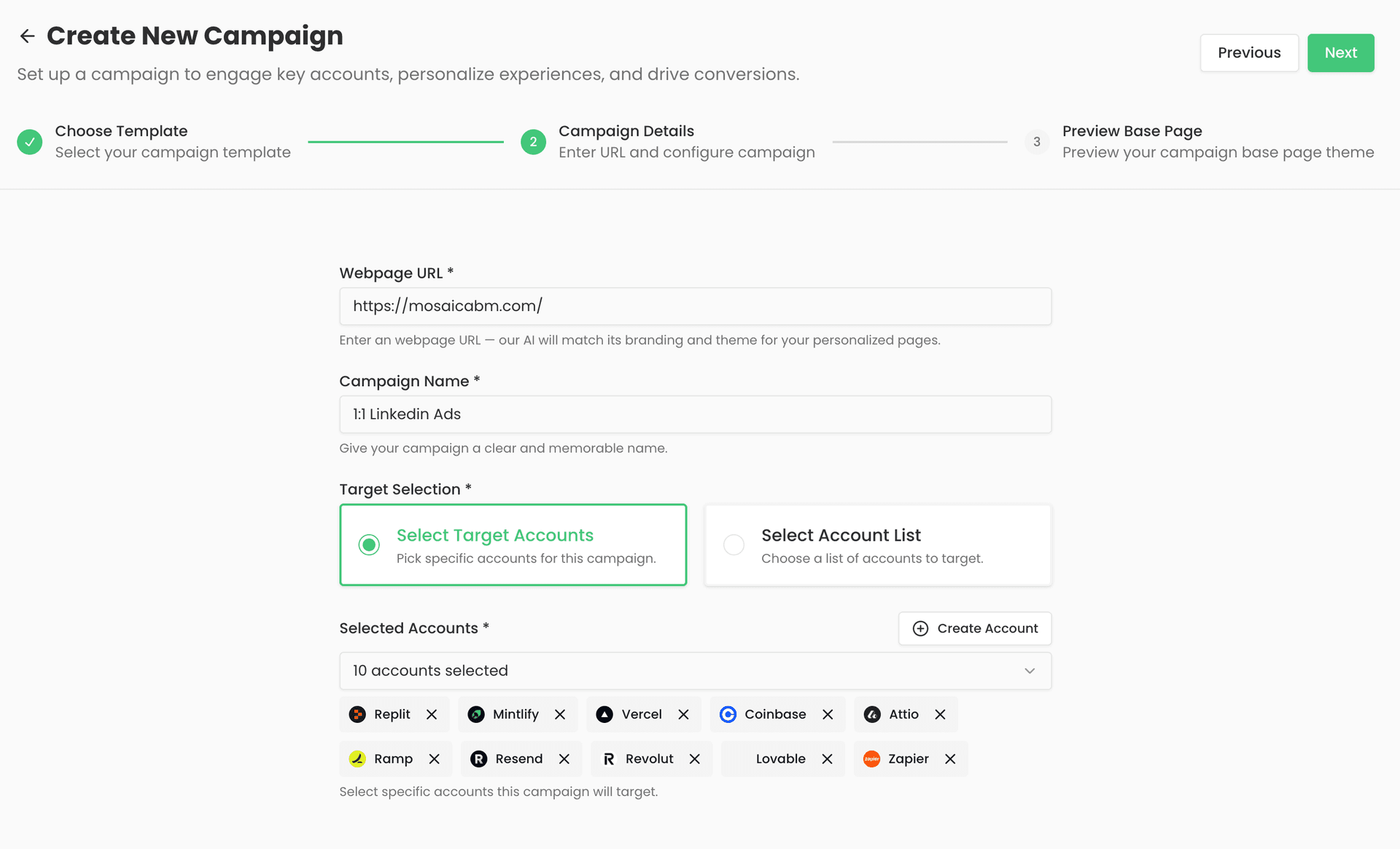
Task: Click the Replit logo icon
Action: pyautogui.click(x=357, y=714)
